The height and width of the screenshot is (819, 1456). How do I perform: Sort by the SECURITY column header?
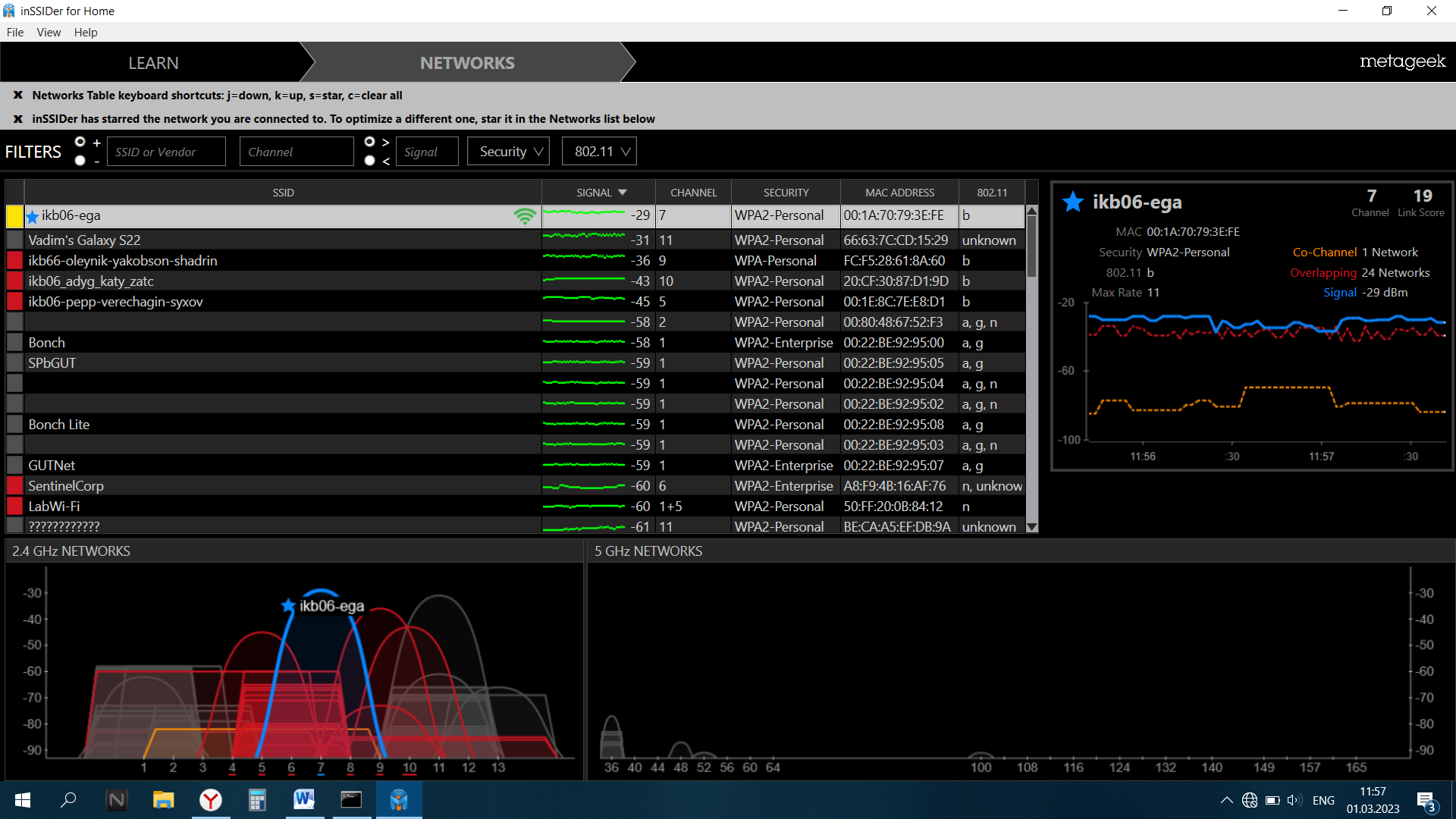click(x=786, y=193)
